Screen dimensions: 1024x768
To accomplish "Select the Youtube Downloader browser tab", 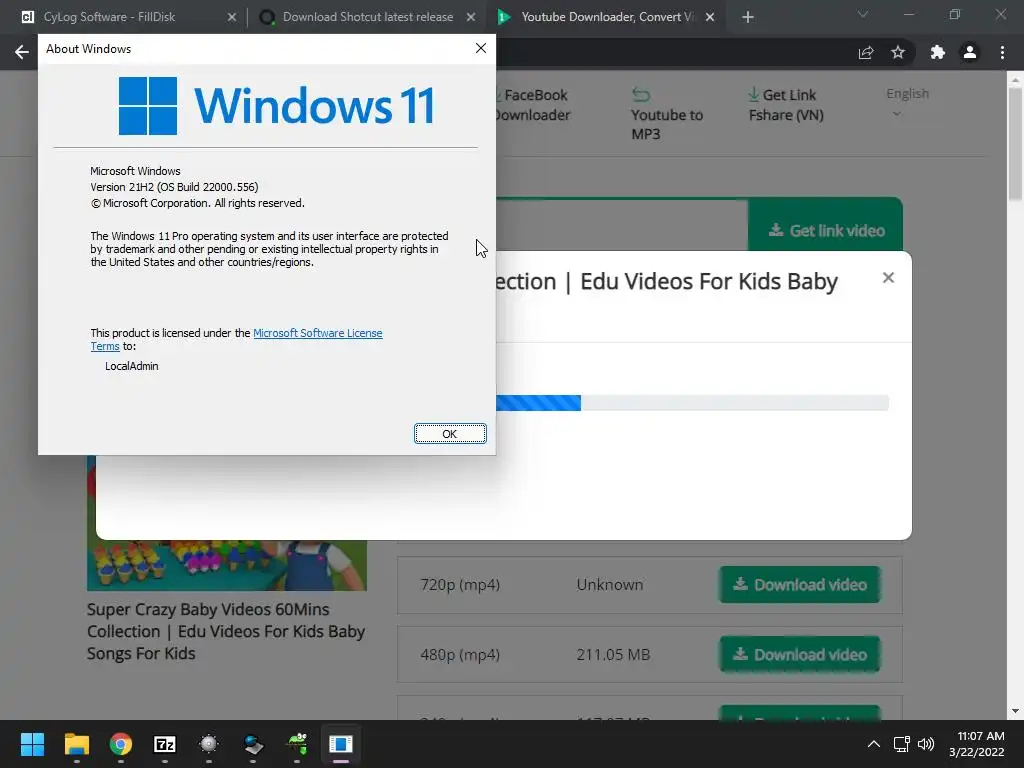I will pyautogui.click(x=606, y=17).
